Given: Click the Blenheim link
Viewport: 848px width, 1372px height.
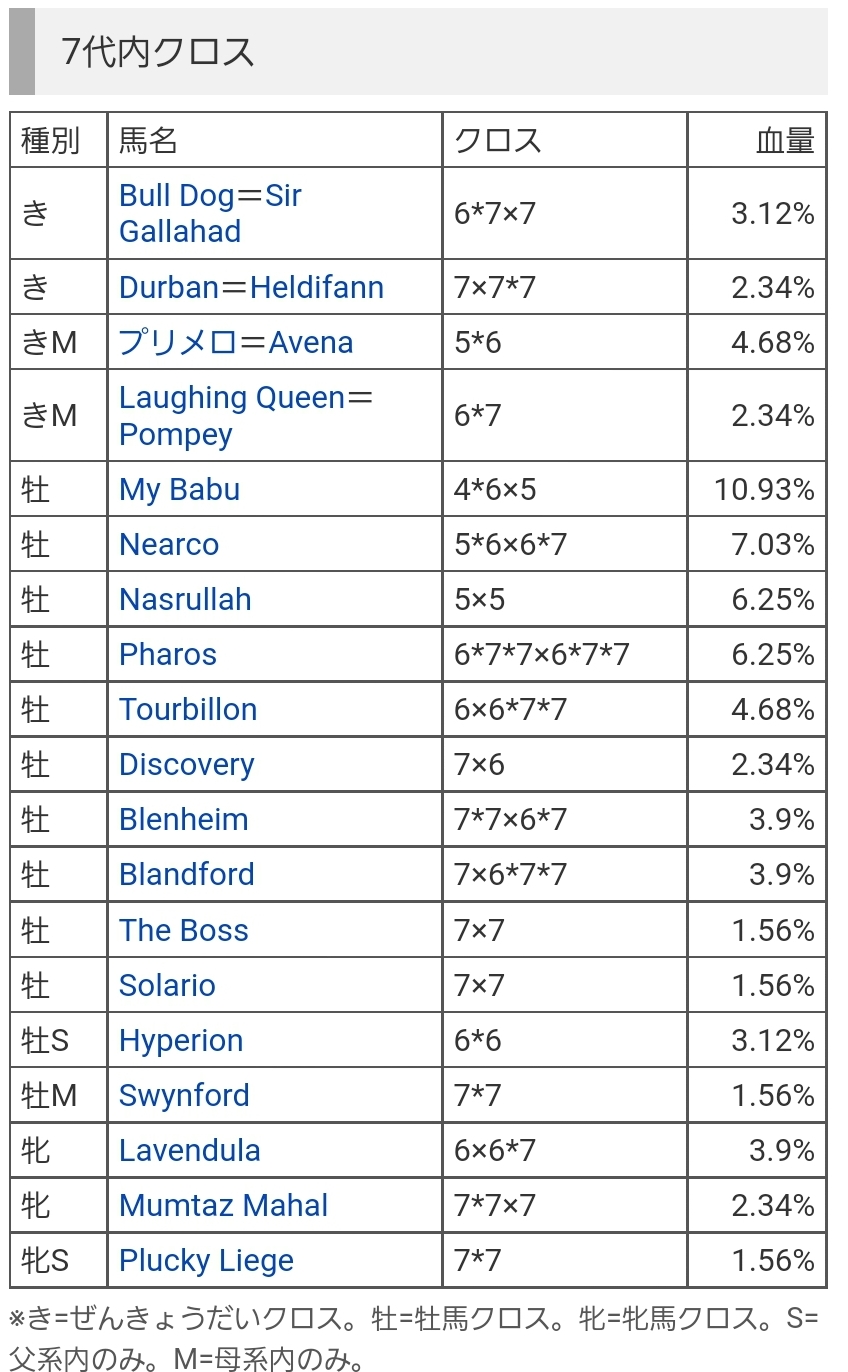Looking at the screenshot, I should click(184, 820).
